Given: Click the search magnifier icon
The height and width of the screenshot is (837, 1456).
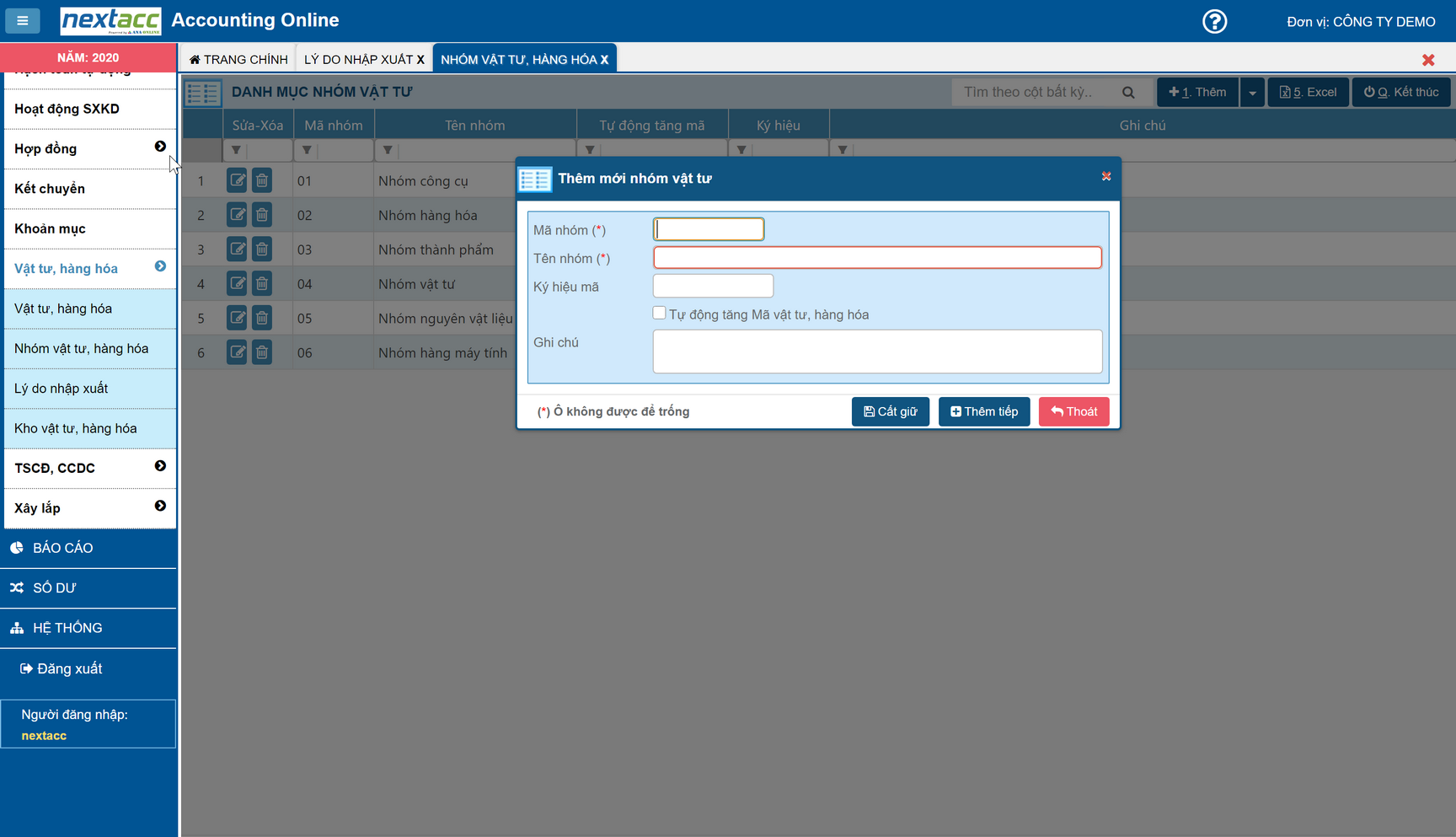Looking at the screenshot, I should (1128, 92).
